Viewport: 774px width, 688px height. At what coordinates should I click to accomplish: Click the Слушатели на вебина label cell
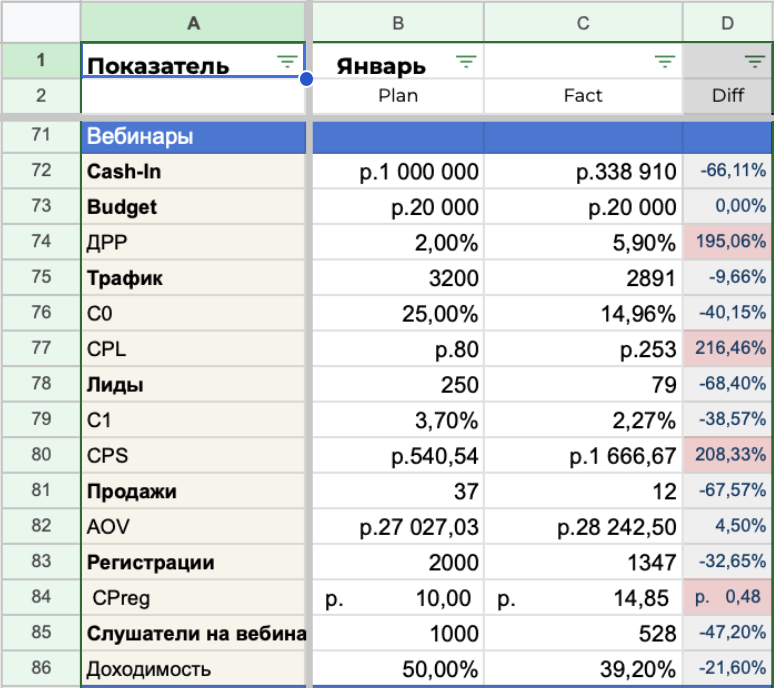tap(193, 633)
